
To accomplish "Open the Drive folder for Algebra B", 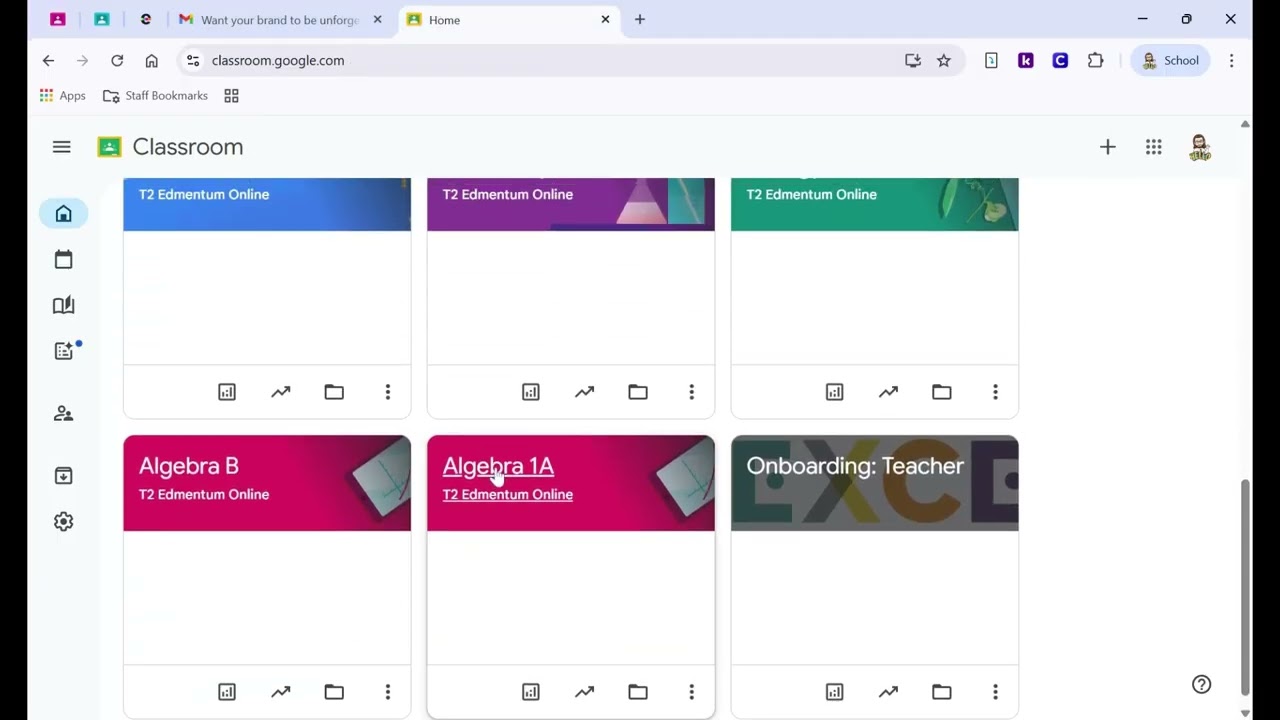I will (x=334, y=692).
